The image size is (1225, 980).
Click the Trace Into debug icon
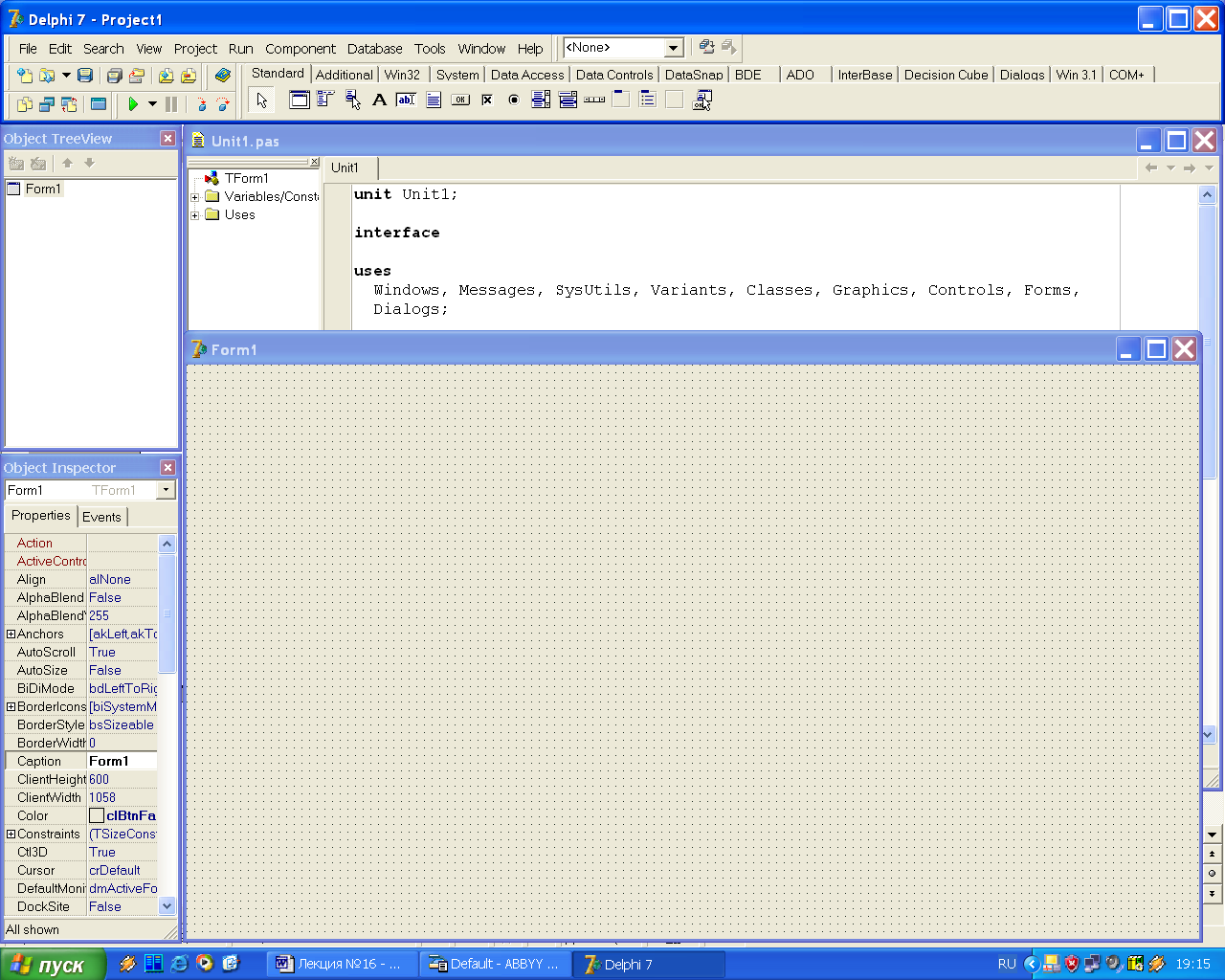click(x=201, y=103)
